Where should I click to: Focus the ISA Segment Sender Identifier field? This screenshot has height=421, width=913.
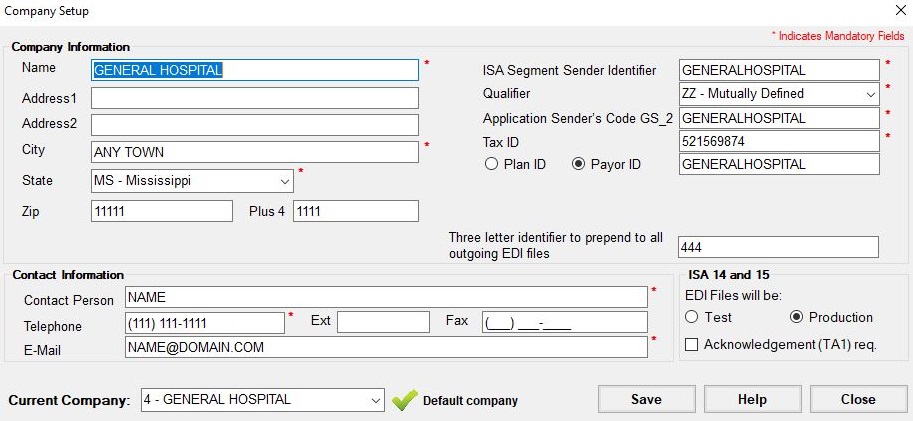click(x=779, y=70)
